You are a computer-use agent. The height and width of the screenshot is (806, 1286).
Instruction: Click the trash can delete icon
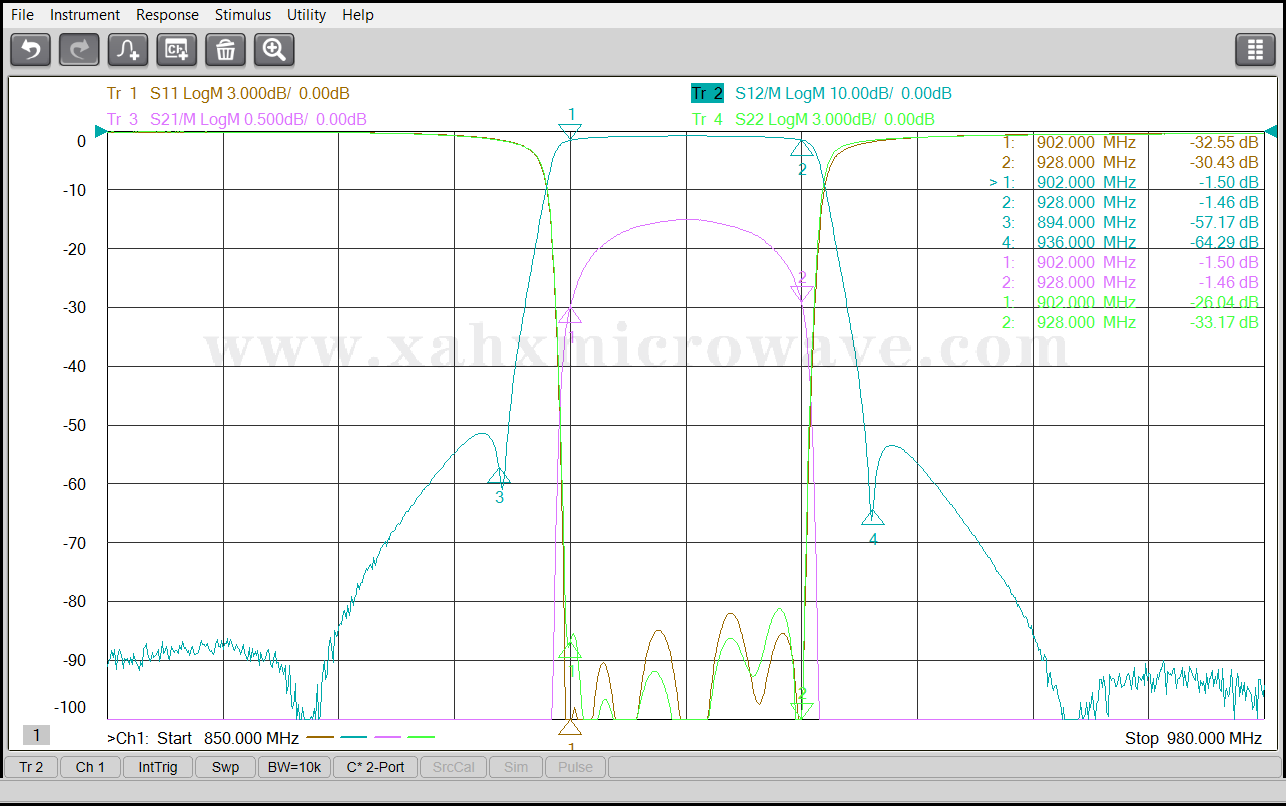226,49
